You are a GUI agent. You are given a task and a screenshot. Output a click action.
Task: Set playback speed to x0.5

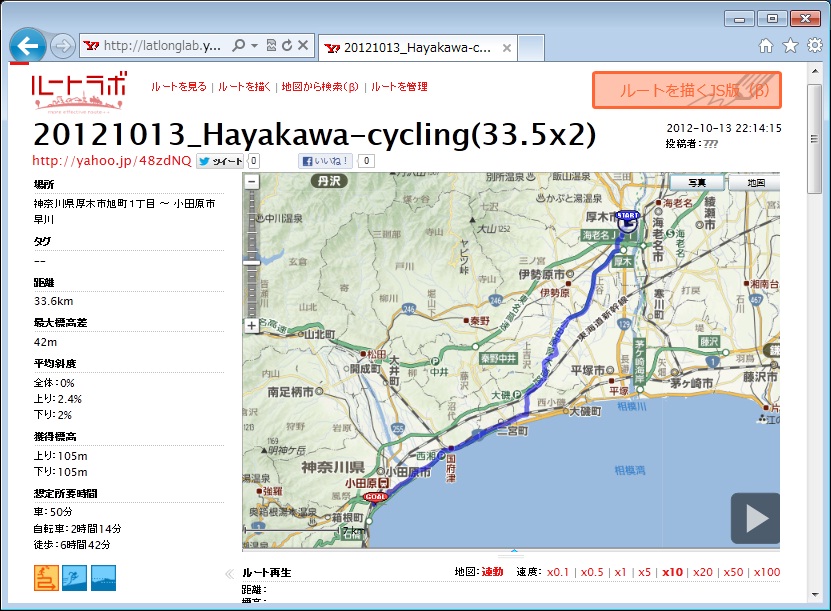pyautogui.click(x=592, y=572)
